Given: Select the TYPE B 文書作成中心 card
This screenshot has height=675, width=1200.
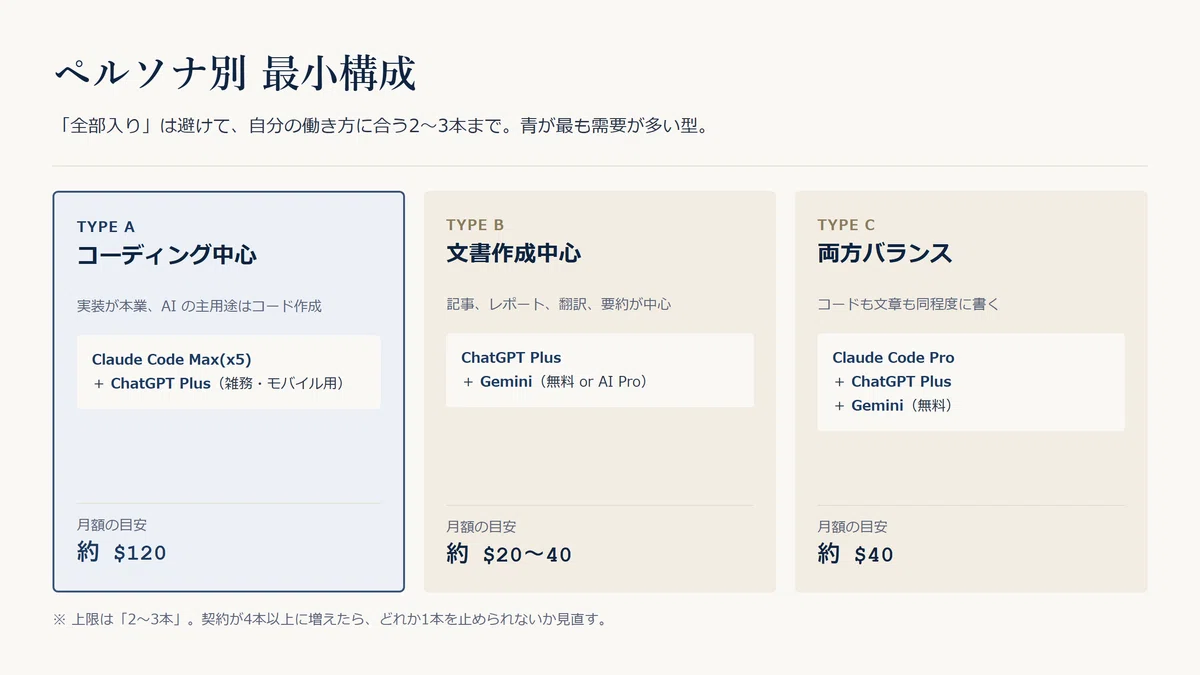Looking at the screenshot, I should pyautogui.click(x=600, y=392).
